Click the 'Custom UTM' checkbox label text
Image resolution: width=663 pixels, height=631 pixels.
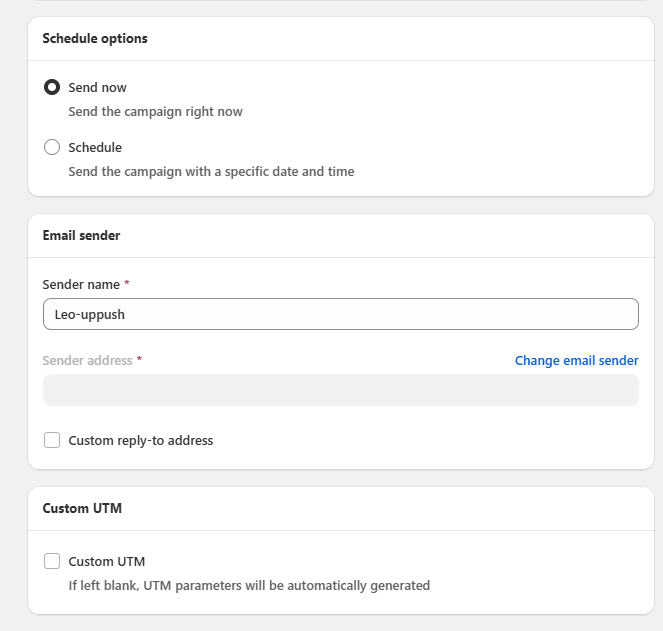point(106,562)
